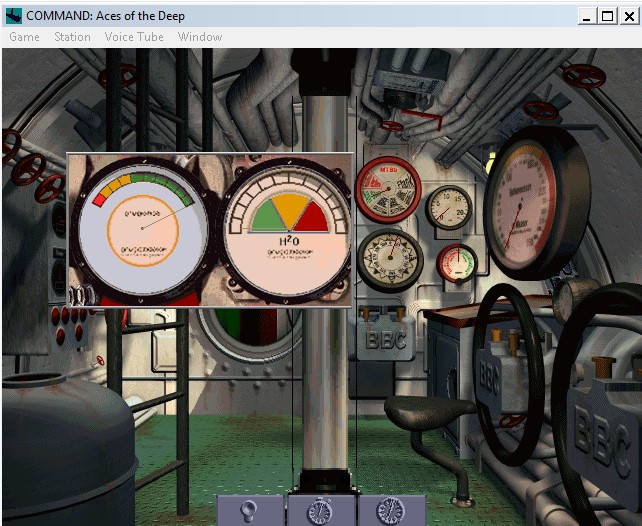Click the stopwatch button at bottom
Screen dimensions: 642x526
pos(322,511)
